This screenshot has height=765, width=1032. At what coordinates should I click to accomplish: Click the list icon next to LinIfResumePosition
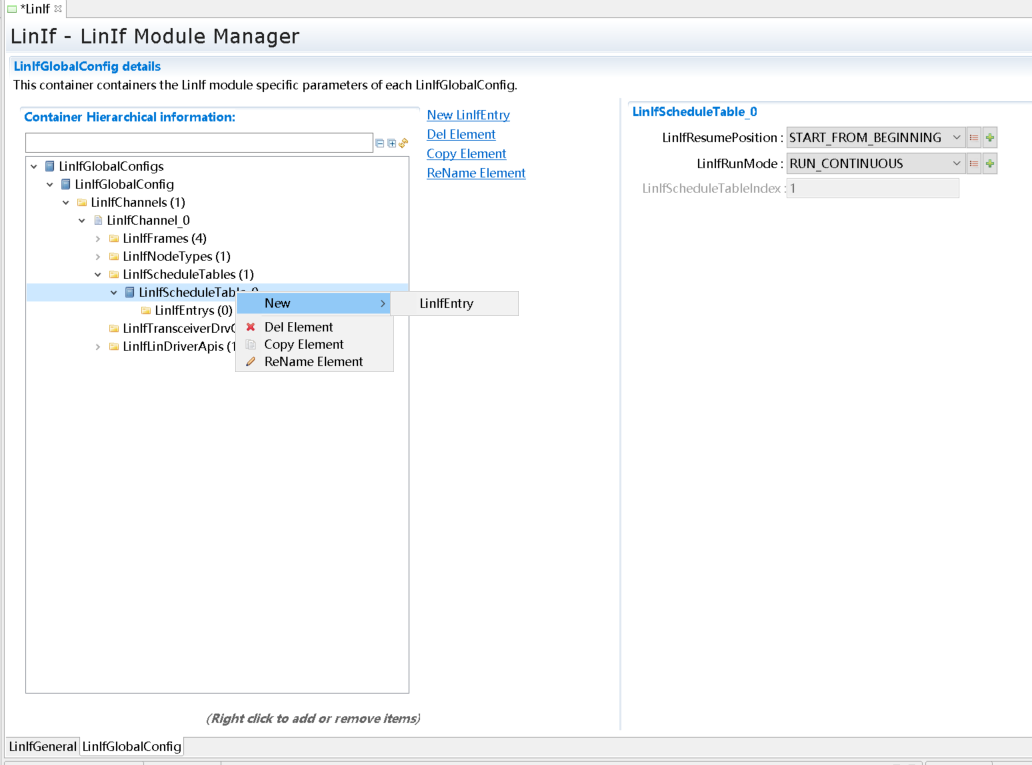coord(974,138)
